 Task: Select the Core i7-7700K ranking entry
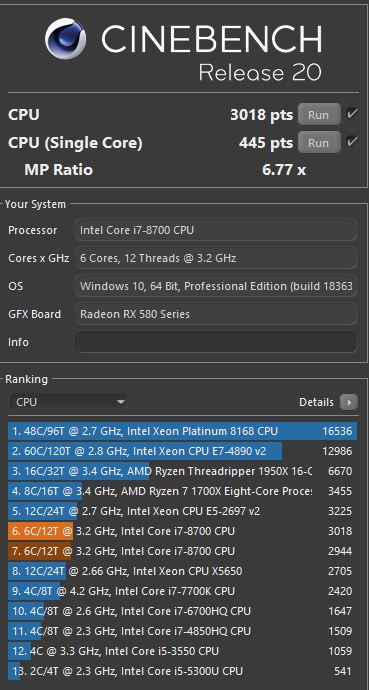tap(183, 591)
